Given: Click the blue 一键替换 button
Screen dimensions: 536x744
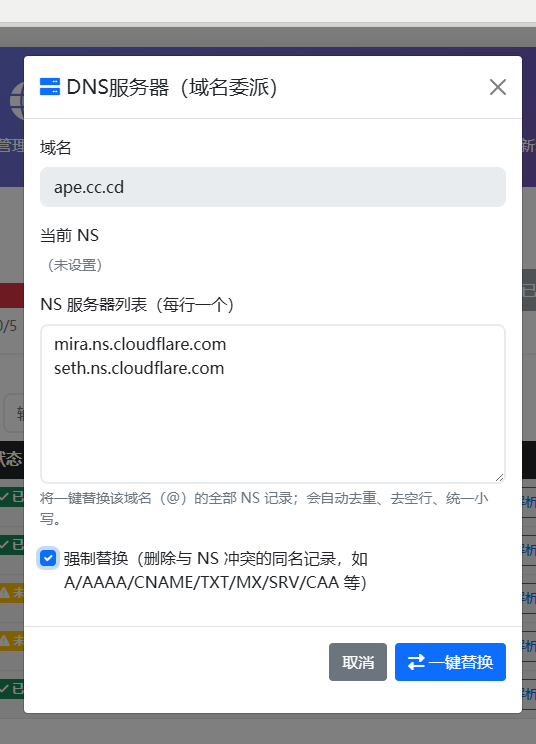Looking at the screenshot, I should pyautogui.click(x=450, y=662).
